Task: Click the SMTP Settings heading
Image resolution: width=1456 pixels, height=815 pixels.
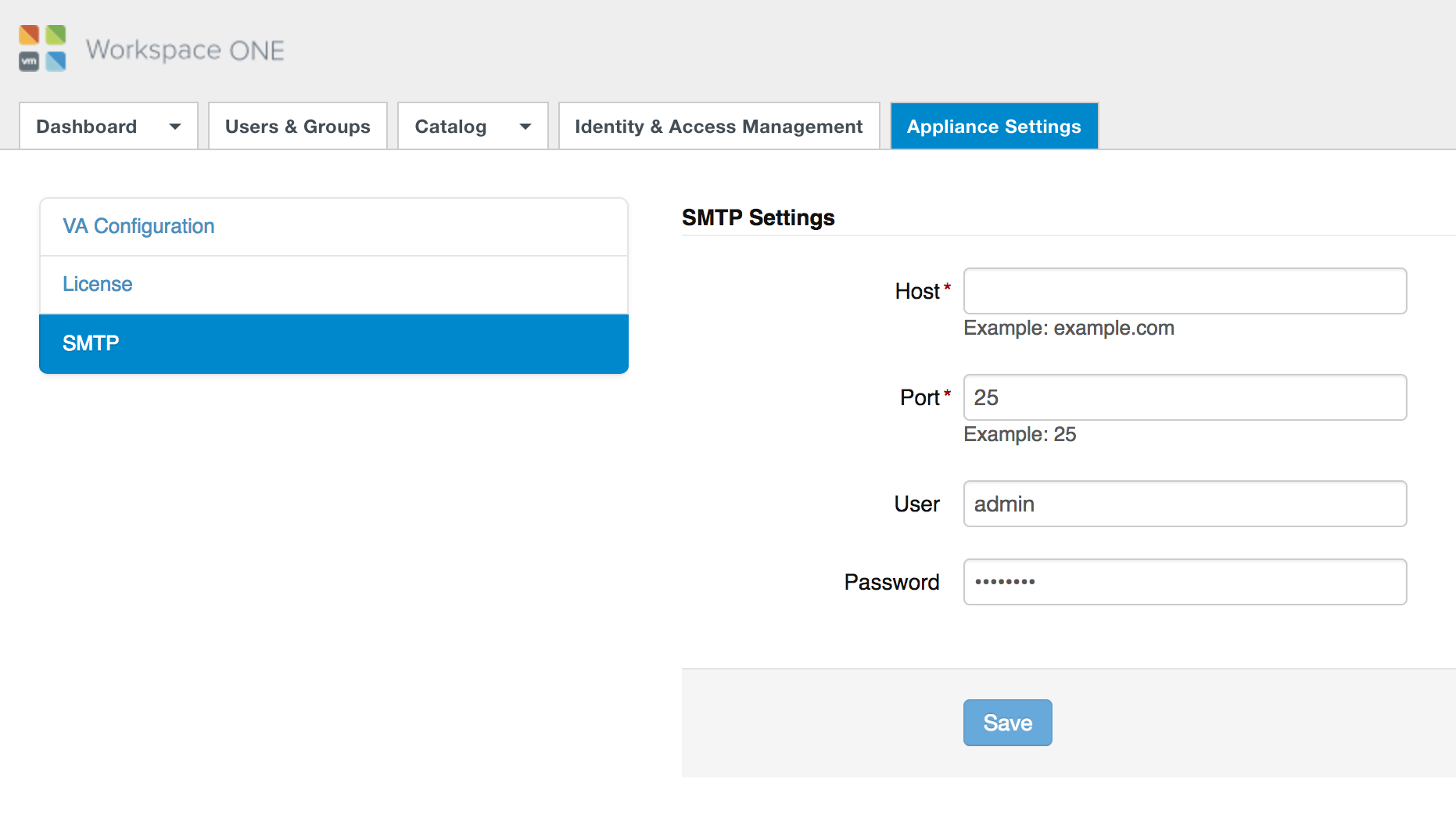Action: 758,218
